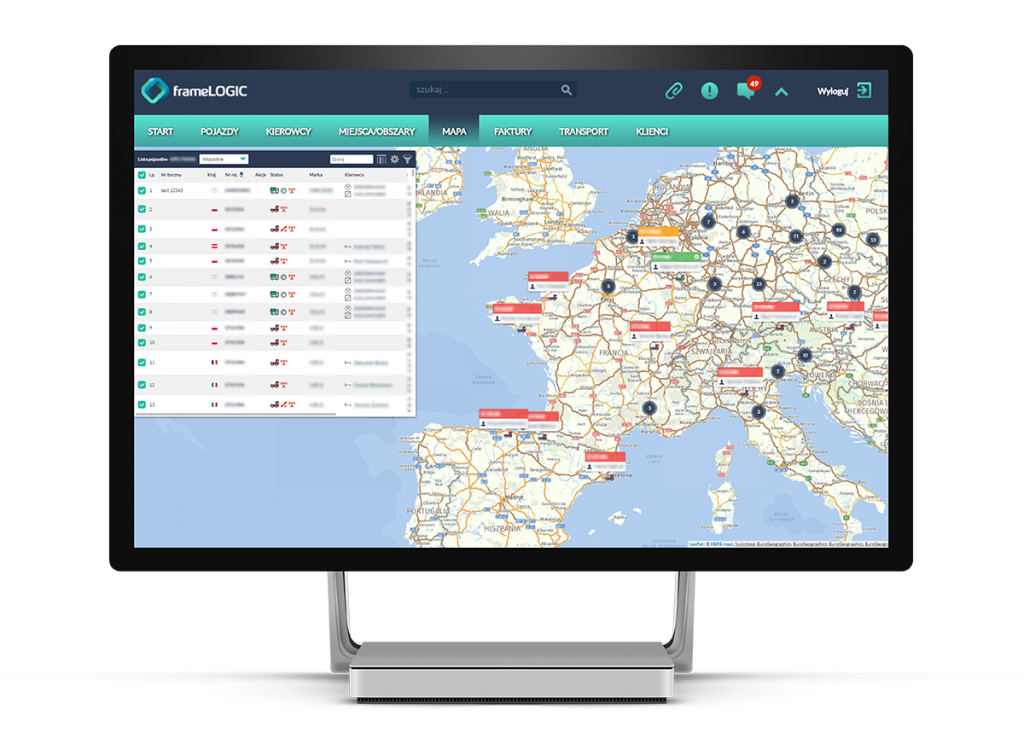Open vehicle list settings gear
The image size is (1024, 750).
[394, 159]
